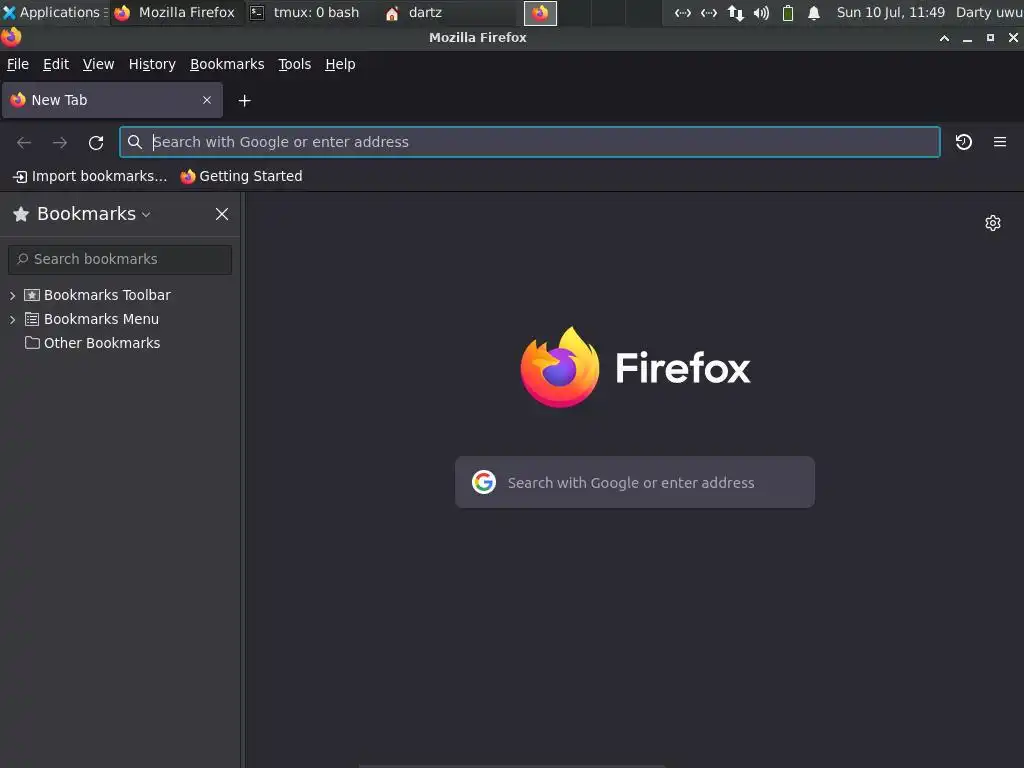Click the Bookmarks star icon in sidebar header
Screen dimensions: 1024x768
[21, 214]
